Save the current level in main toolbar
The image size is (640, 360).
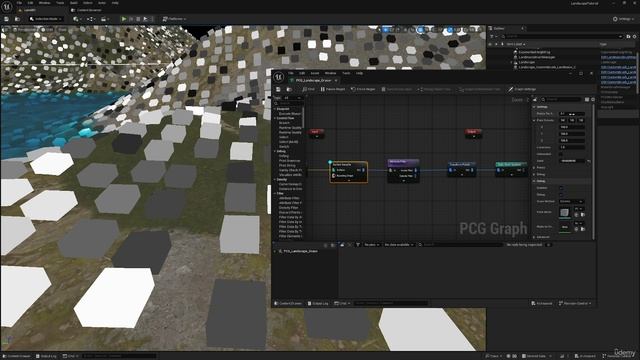[x=7, y=19]
